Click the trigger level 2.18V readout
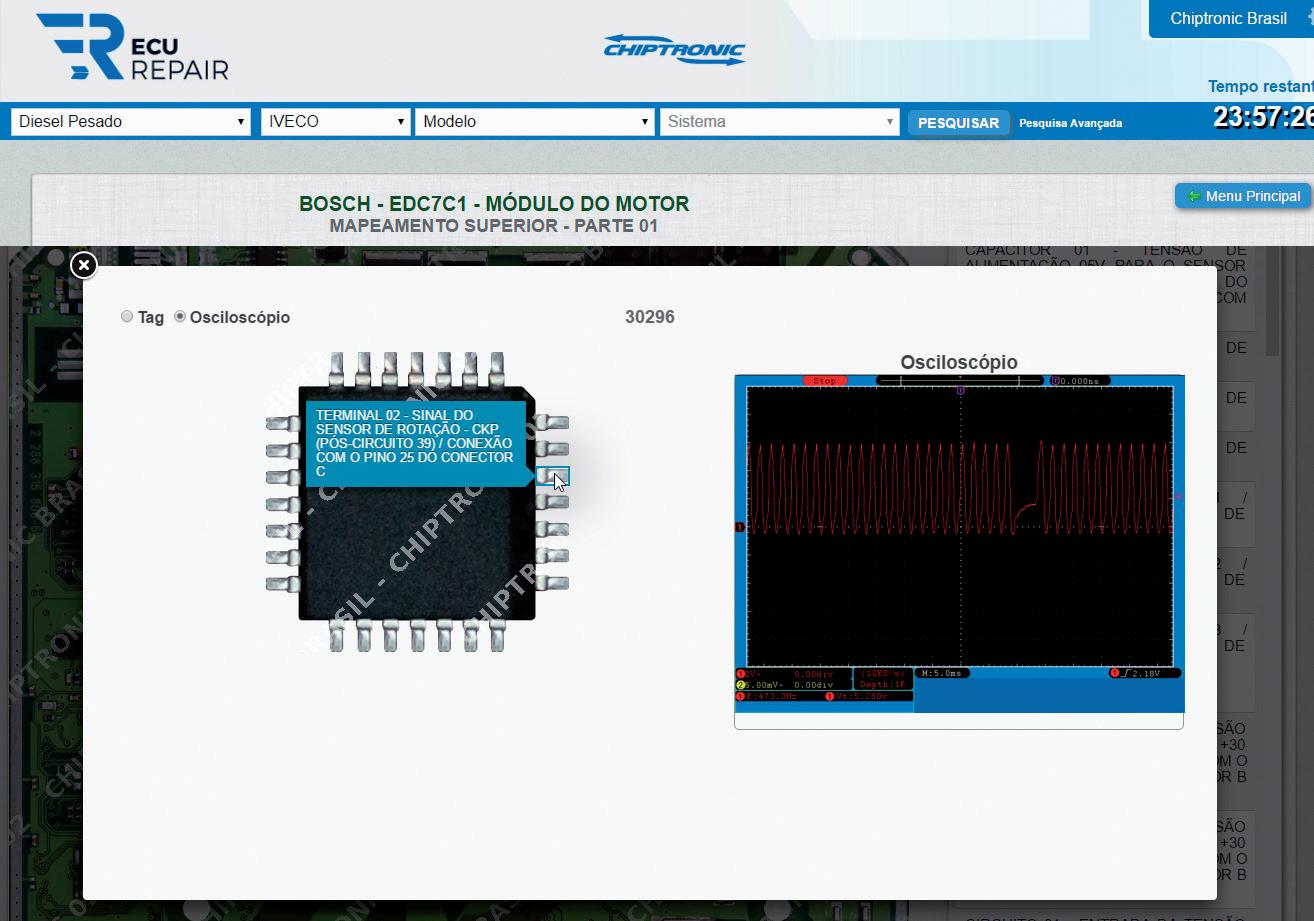The height and width of the screenshot is (921, 1314). pos(1144,673)
